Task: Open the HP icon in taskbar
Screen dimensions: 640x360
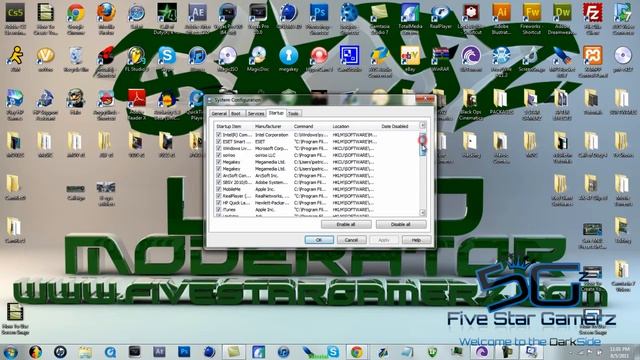Action: [60, 351]
